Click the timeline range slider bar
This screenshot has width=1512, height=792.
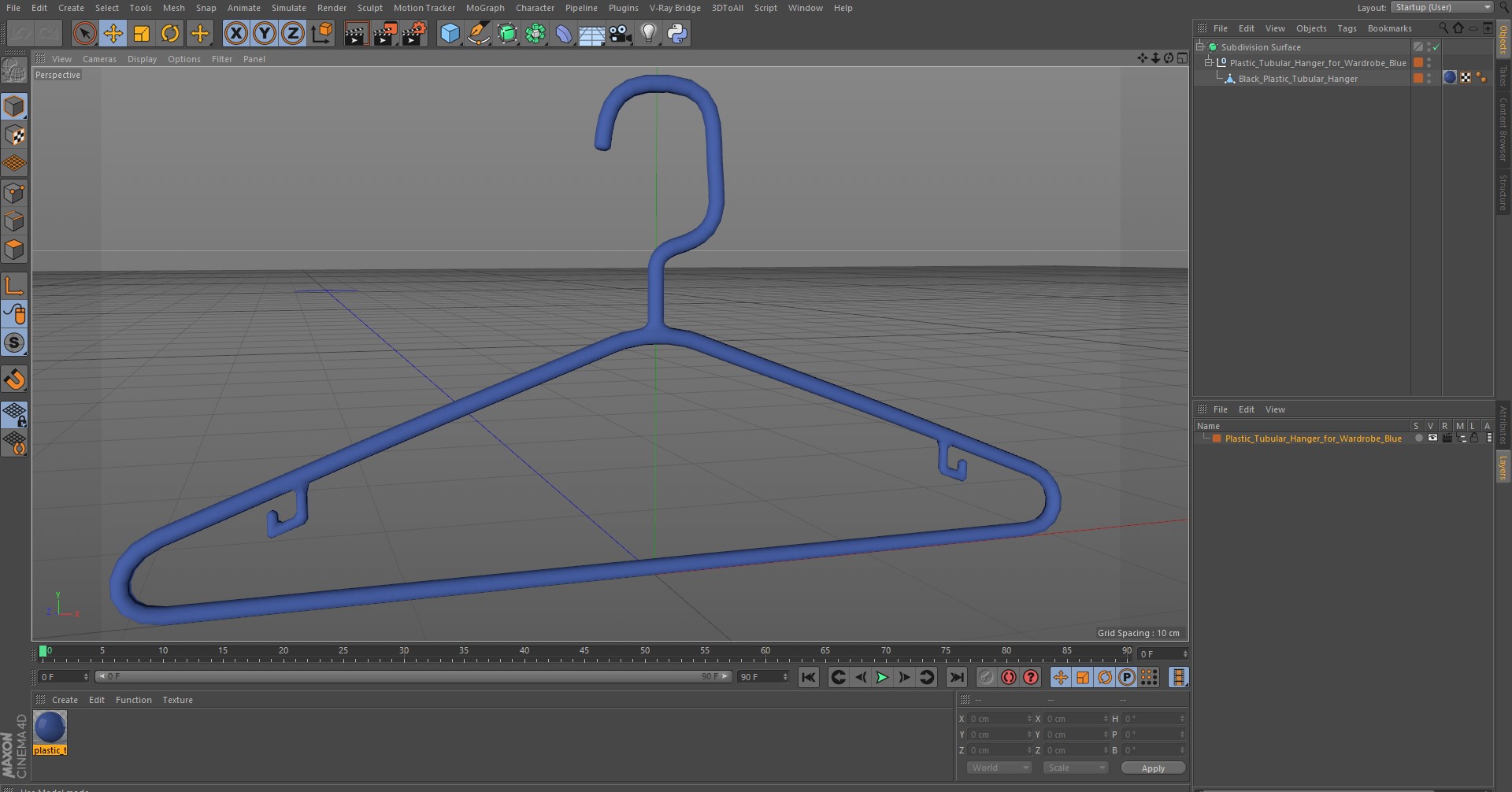pos(413,676)
